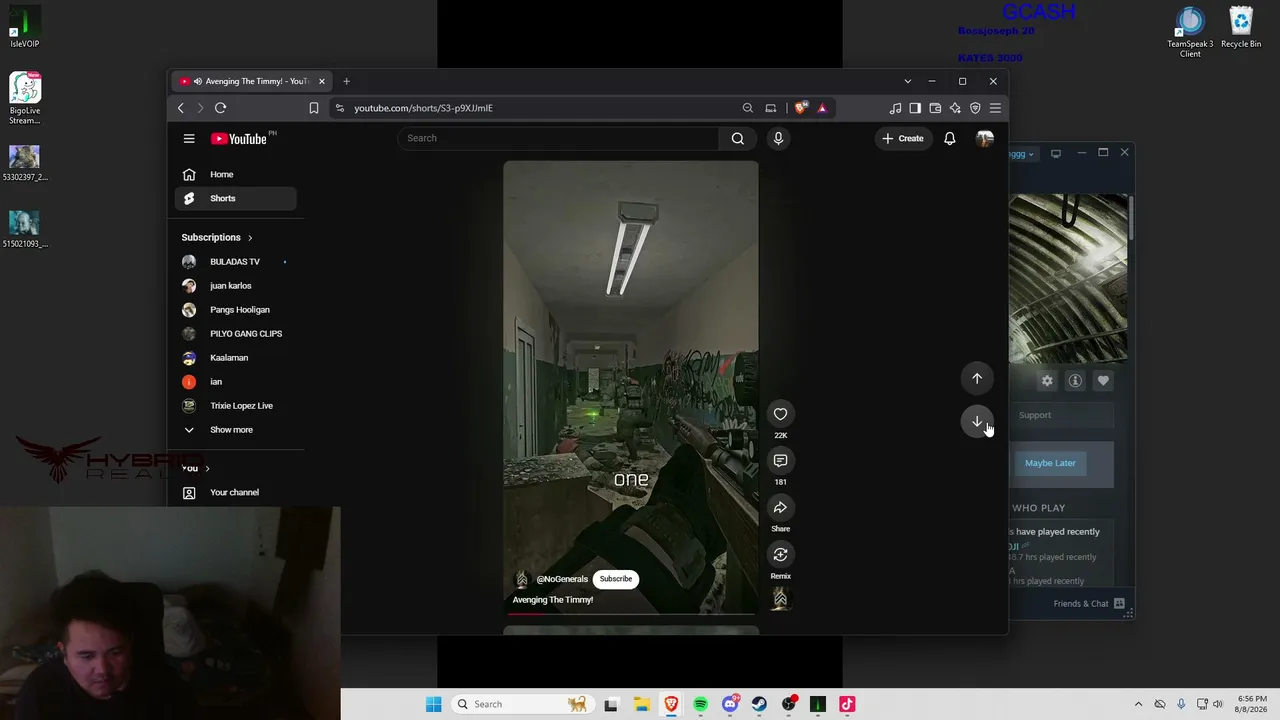Favorite the game in Steam with heart
Screen dimensions: 1280x720
(x=1103, y=380)
